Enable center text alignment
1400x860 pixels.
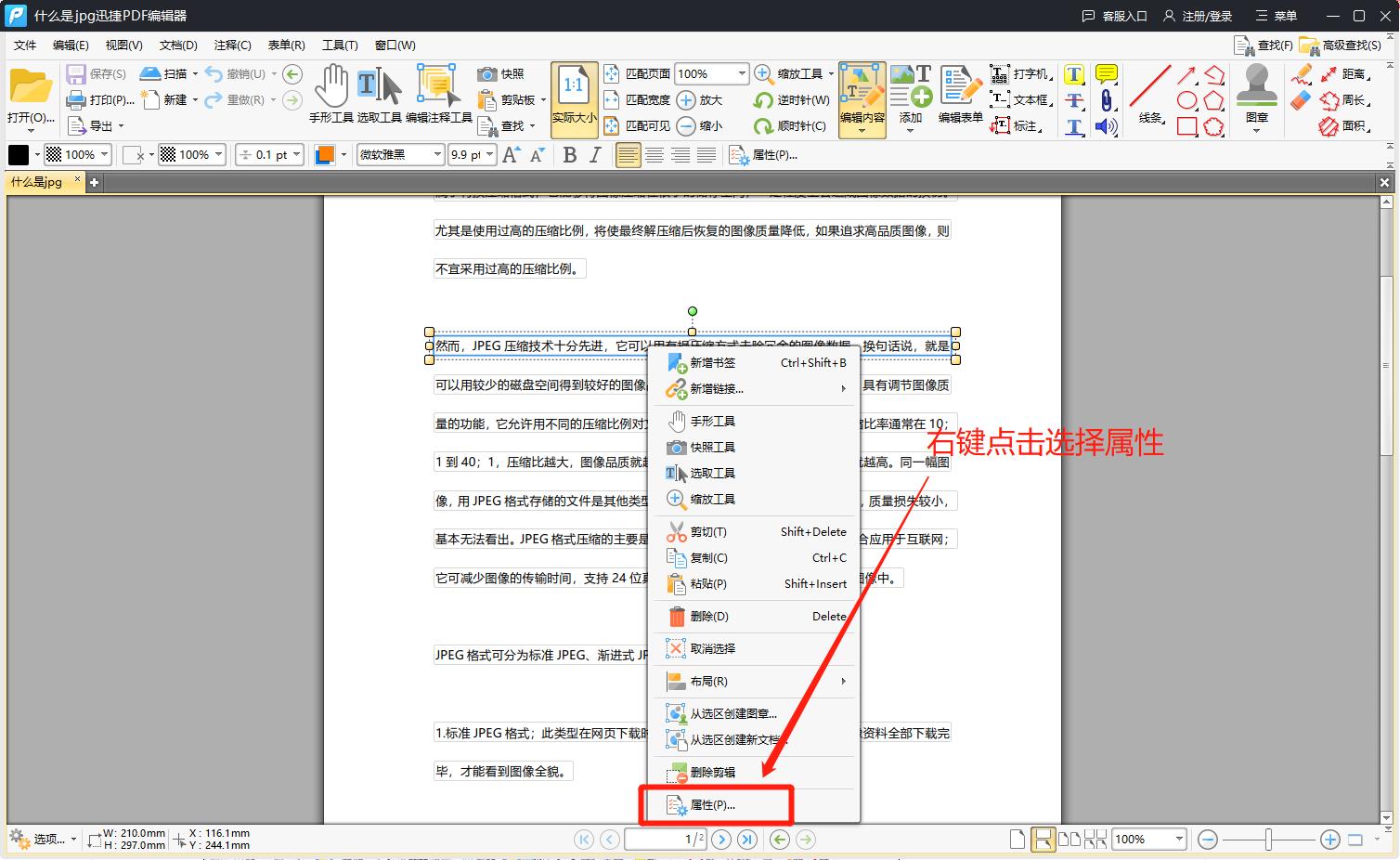(x=655, y=155)
